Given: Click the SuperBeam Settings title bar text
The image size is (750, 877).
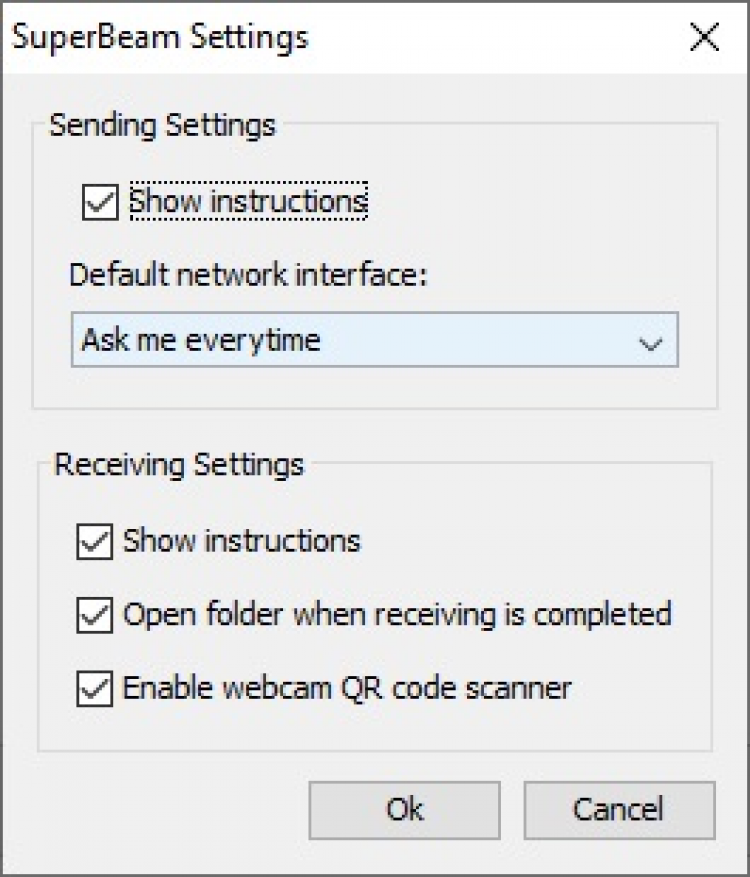Looking at the screenshot, I should (160, 38).
